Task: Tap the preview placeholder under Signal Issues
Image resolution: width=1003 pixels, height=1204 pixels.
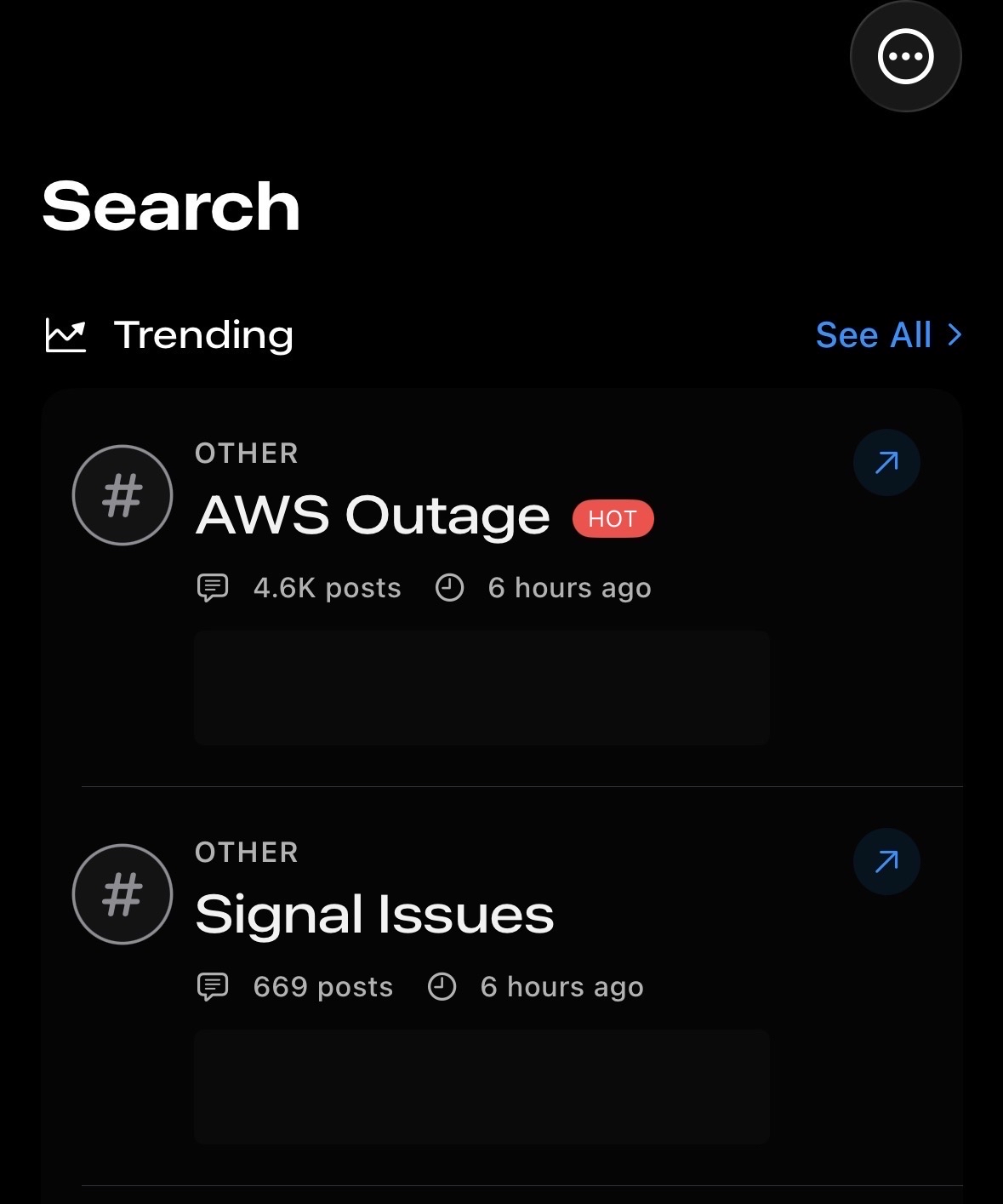Action: tap(482, 1087)
